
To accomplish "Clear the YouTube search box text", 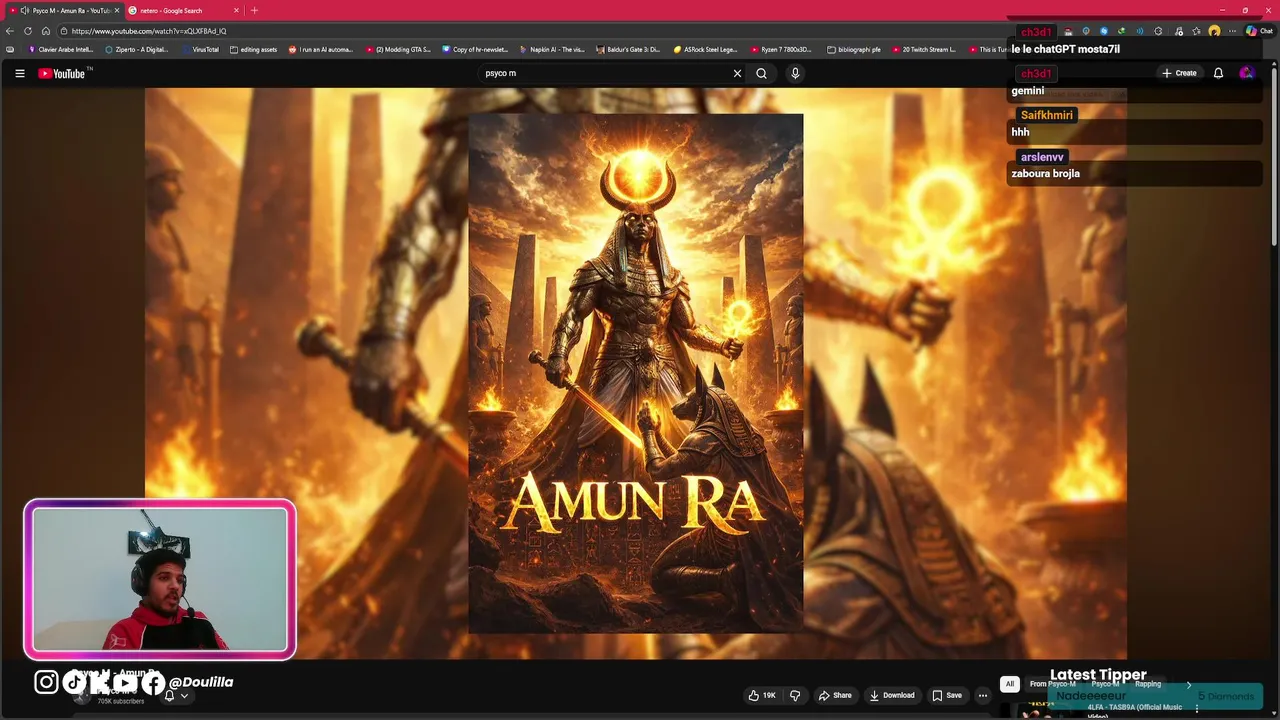I will [737, 73].
